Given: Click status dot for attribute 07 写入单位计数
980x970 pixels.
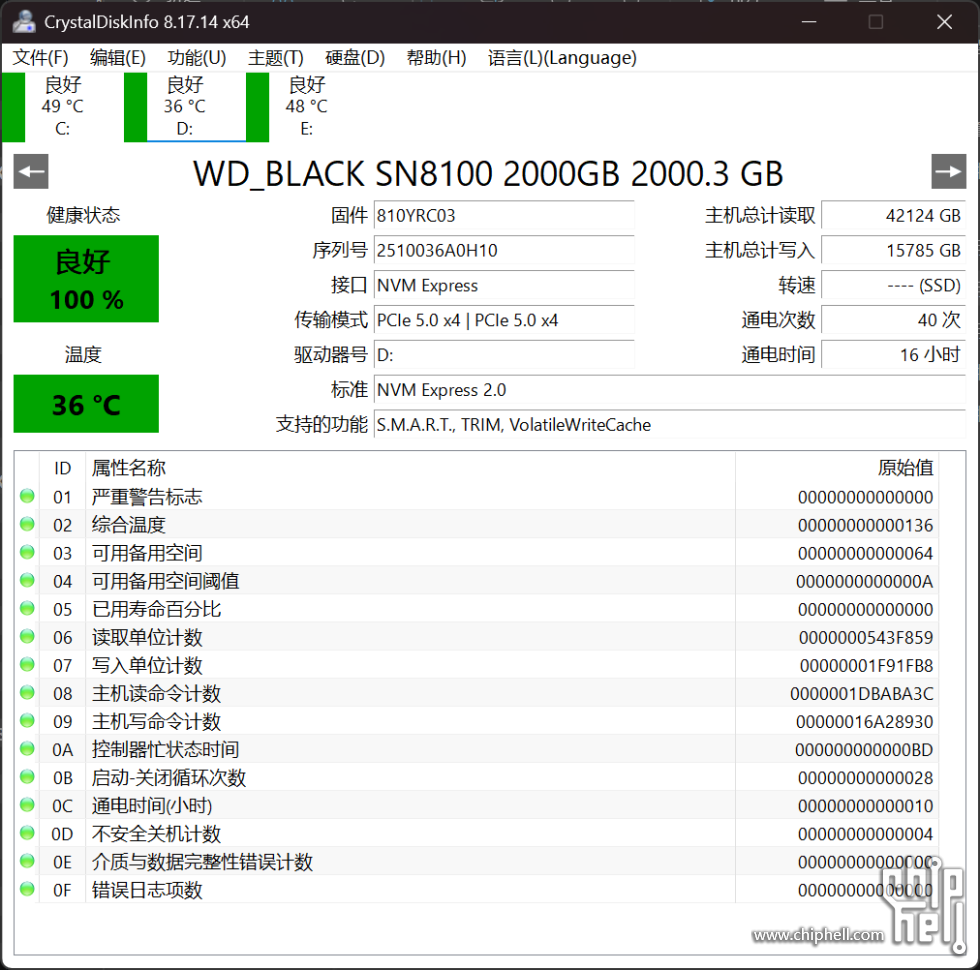Looking at the screenshot, I should (x=27, y=665).
